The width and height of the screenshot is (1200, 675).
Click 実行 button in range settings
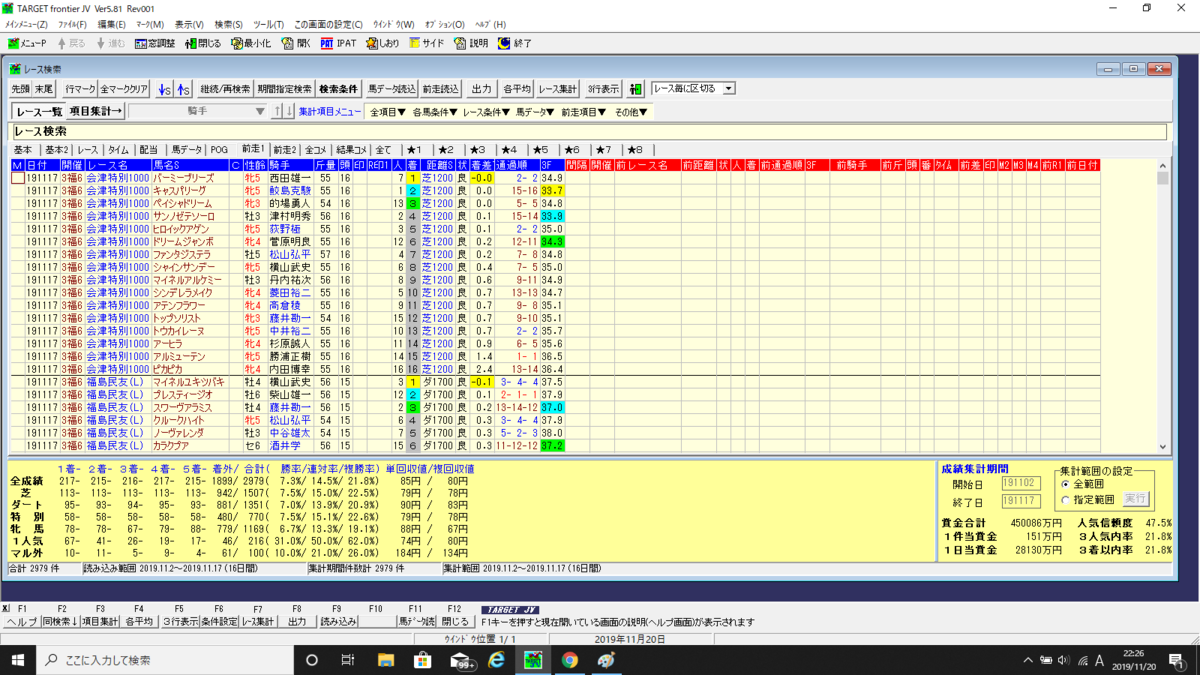(1135, 499)
